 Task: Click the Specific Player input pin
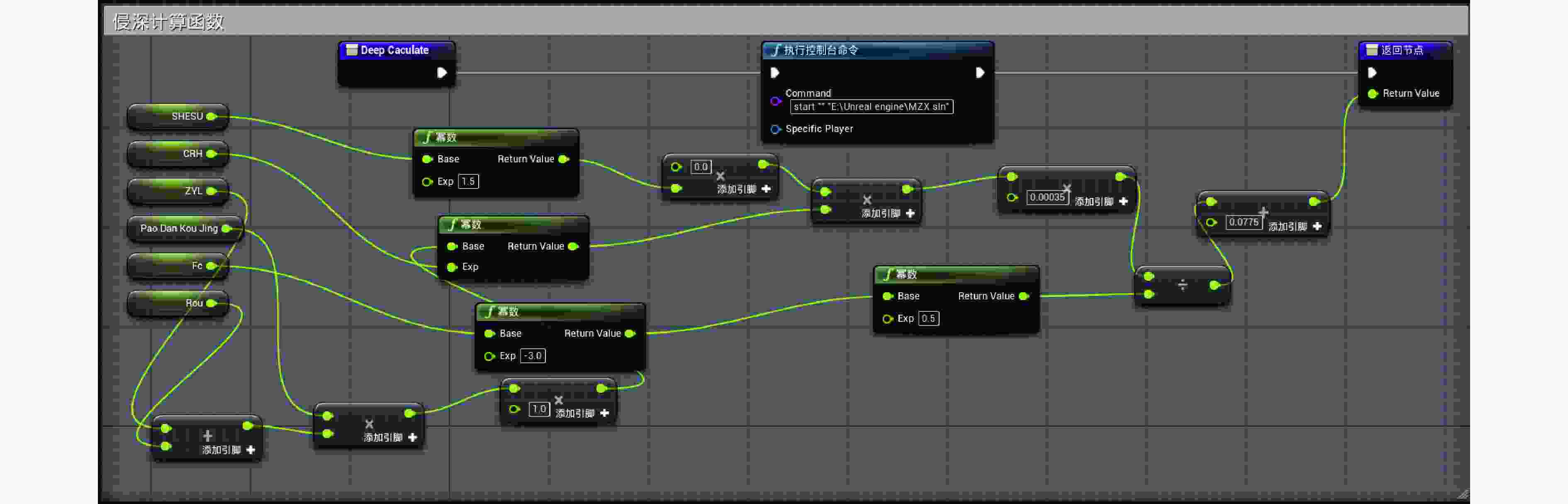pyautogui.click(x=775, y=129)
